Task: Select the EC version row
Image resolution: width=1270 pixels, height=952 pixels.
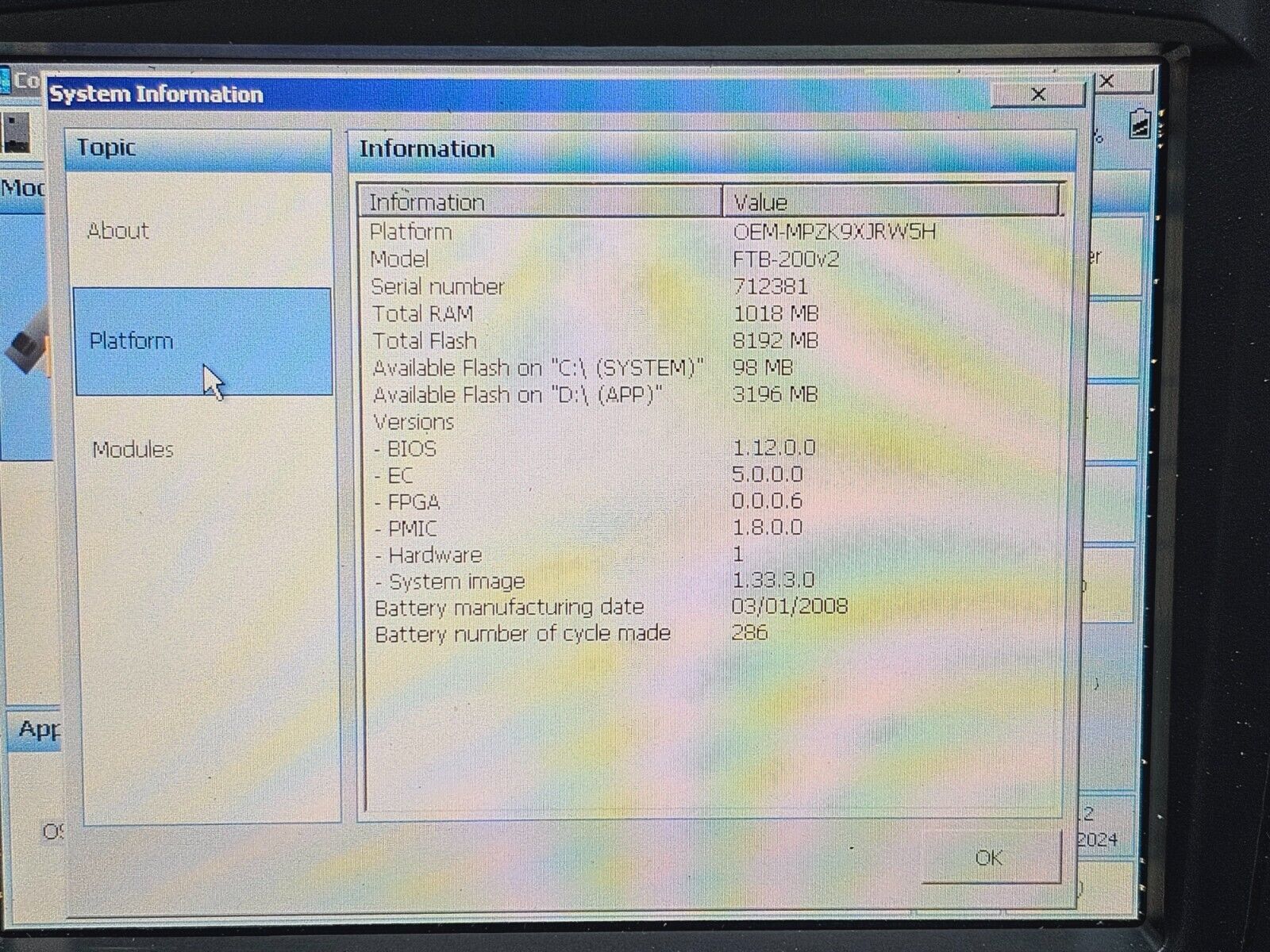Action: 711,474
